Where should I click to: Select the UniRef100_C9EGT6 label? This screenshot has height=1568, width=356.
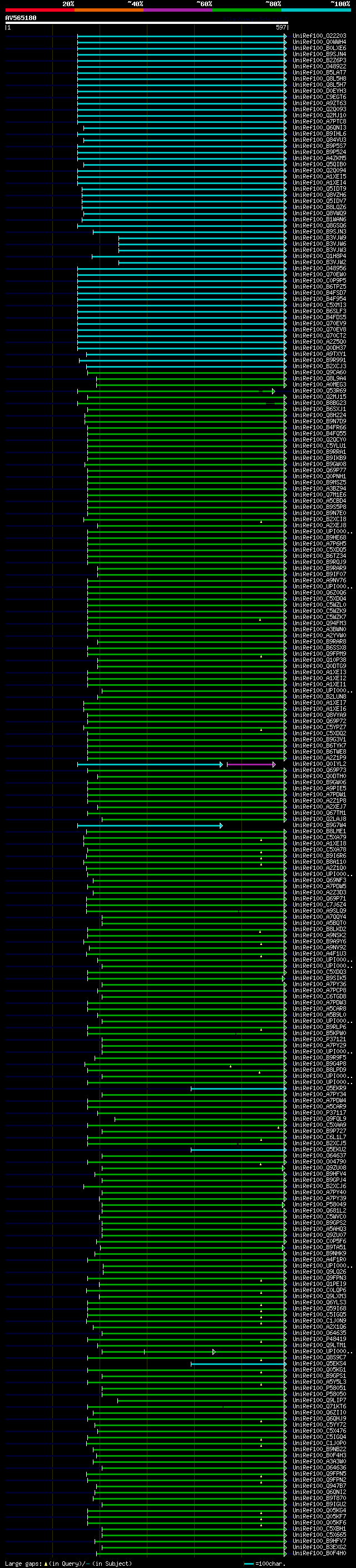pos(319,97)
